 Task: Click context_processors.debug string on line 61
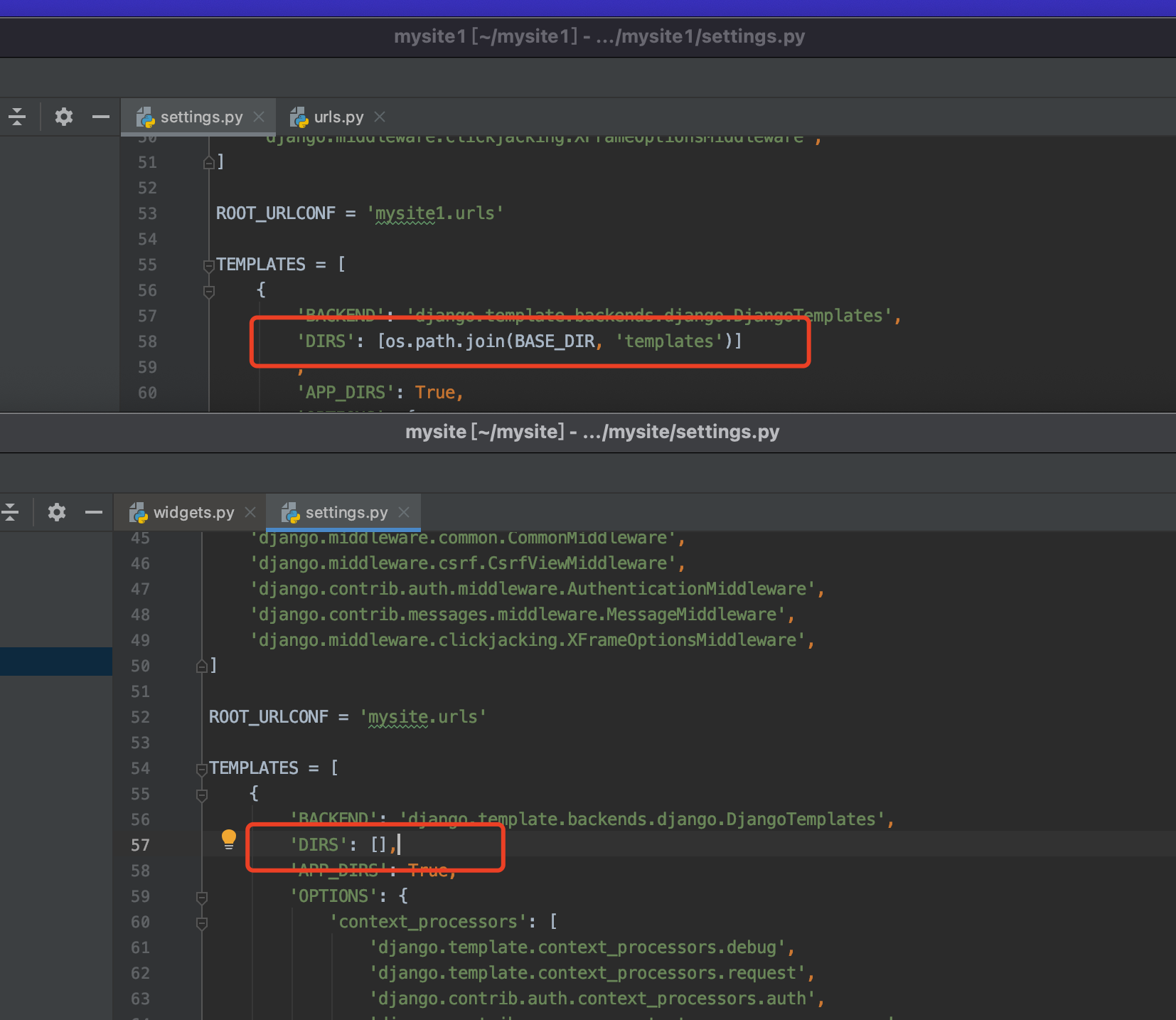(x=577, y=947)
